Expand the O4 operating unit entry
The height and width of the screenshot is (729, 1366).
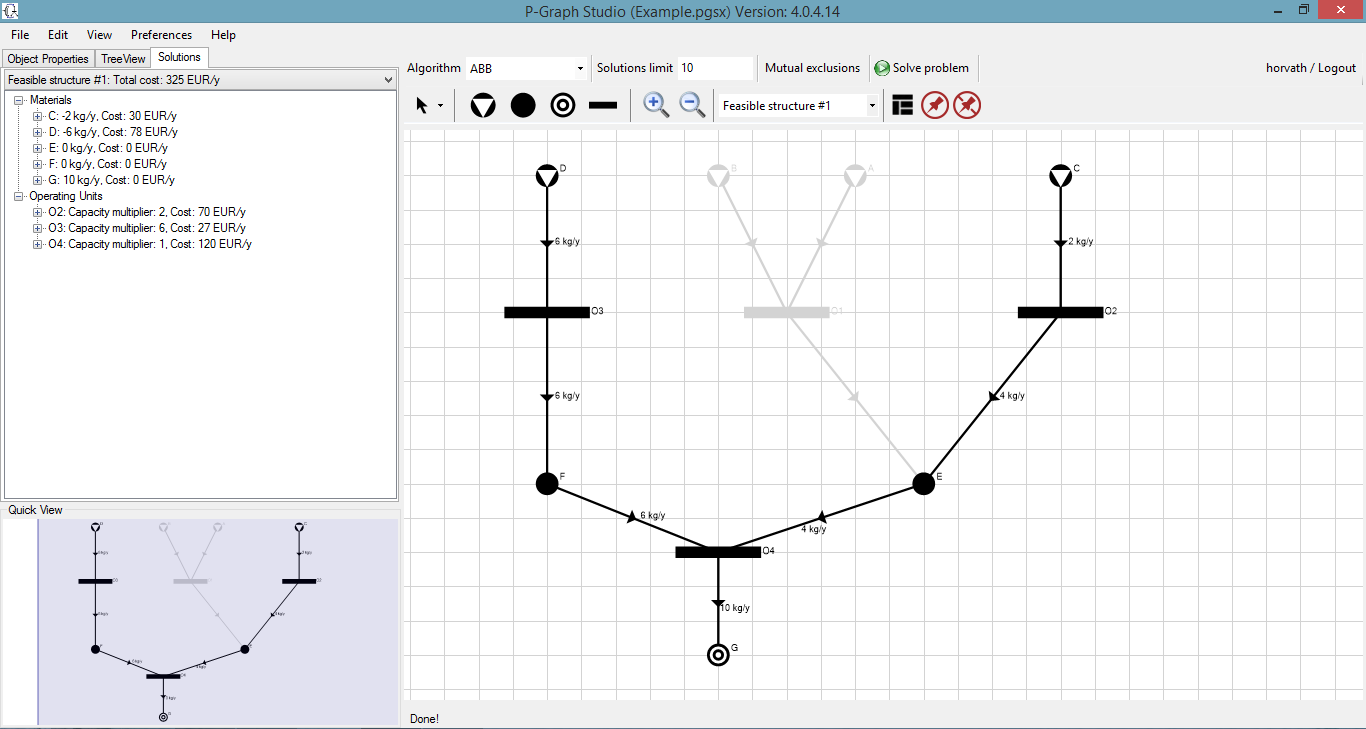point(37,244)
